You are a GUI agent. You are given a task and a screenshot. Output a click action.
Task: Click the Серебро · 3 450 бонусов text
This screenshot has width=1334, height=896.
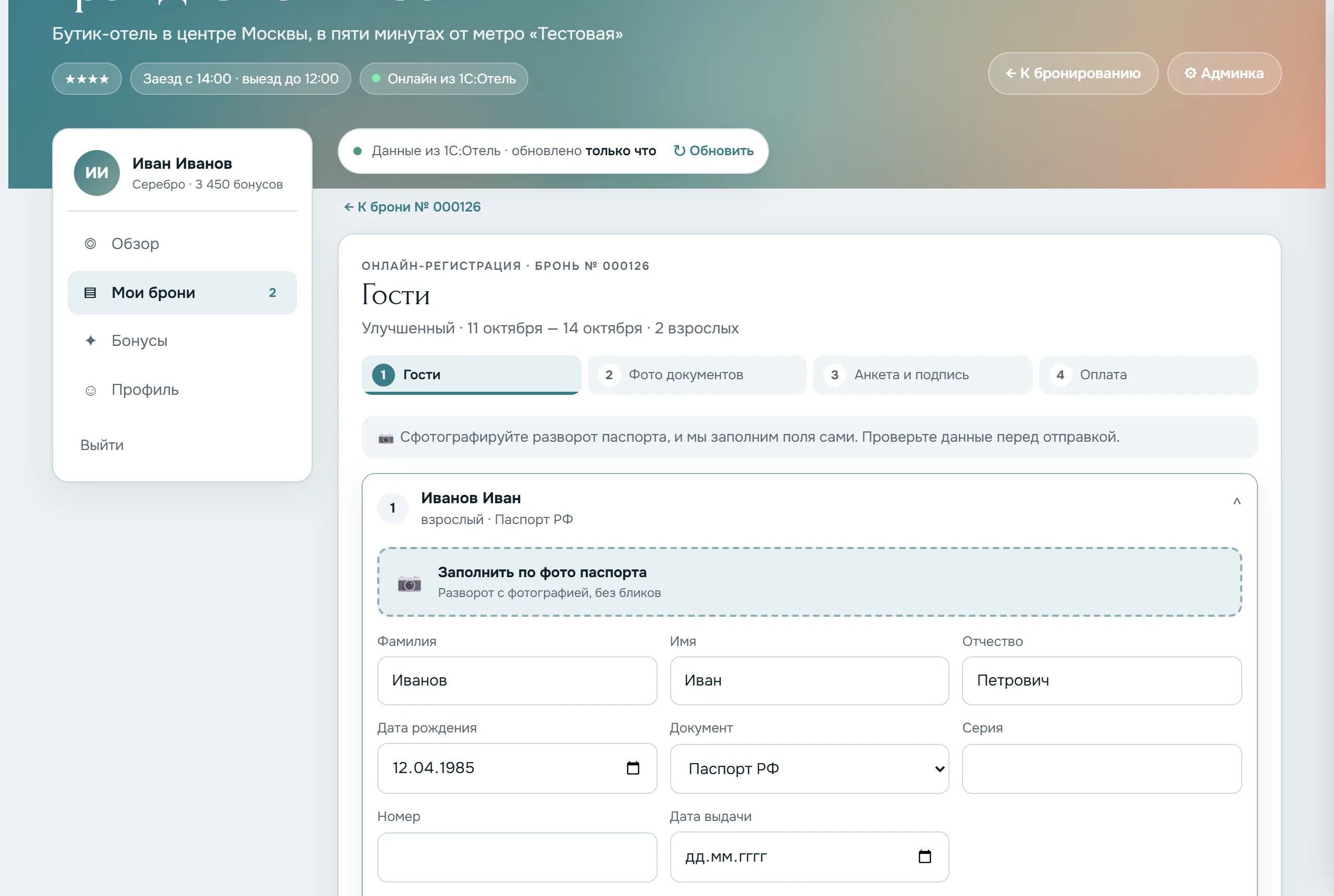coord(207,184)
